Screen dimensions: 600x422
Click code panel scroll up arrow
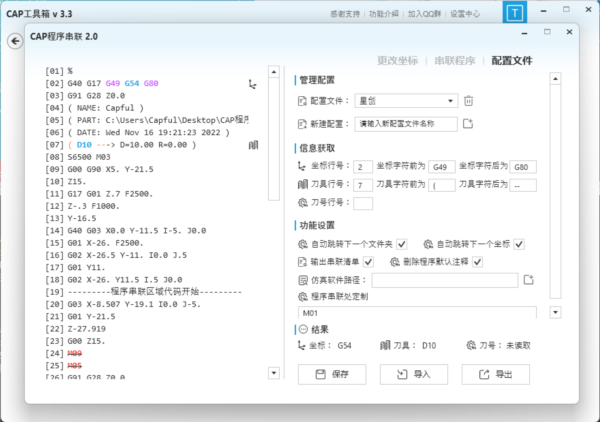click(x=274, y=72)
